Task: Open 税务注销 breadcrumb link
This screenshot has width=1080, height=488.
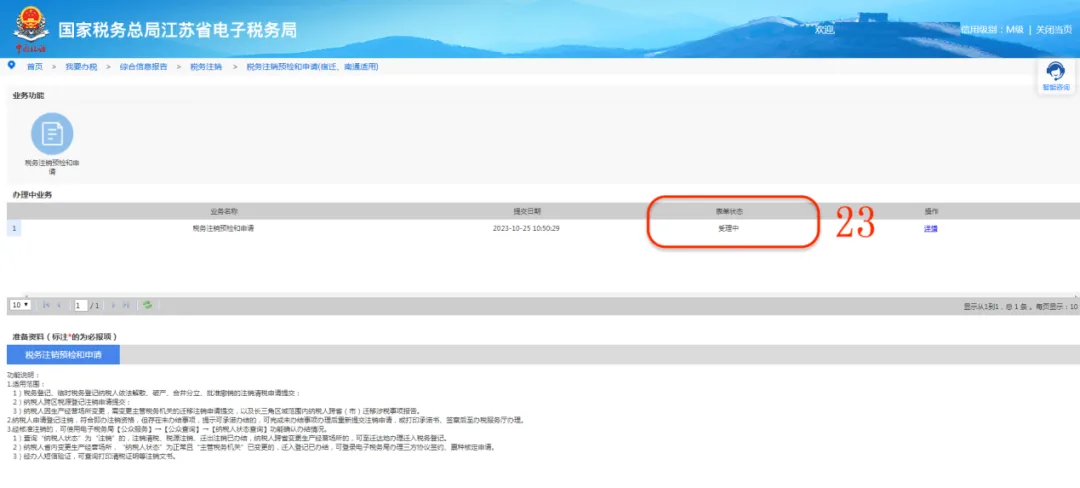Action: tap(206, 67)
